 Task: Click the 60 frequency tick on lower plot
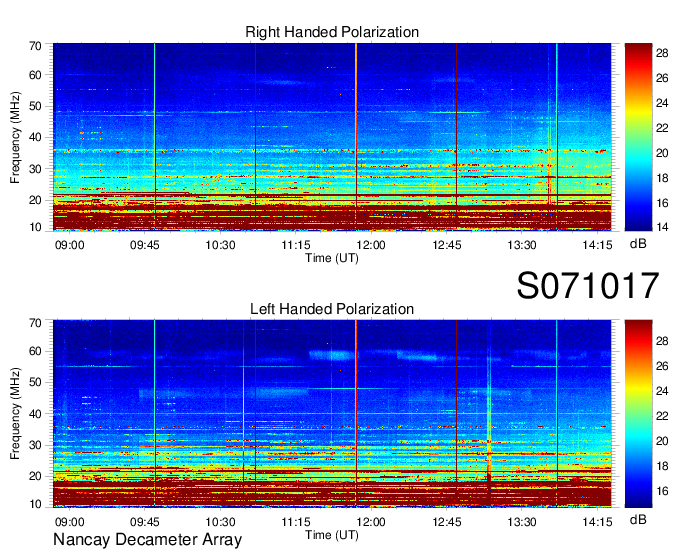coord(35,351)
